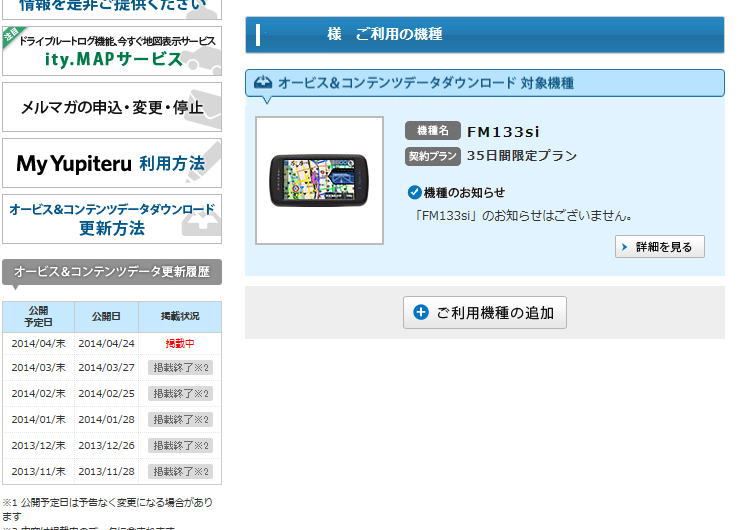Click the 2014/02/25 release date cell
The image size is (740, 530).
106,394
